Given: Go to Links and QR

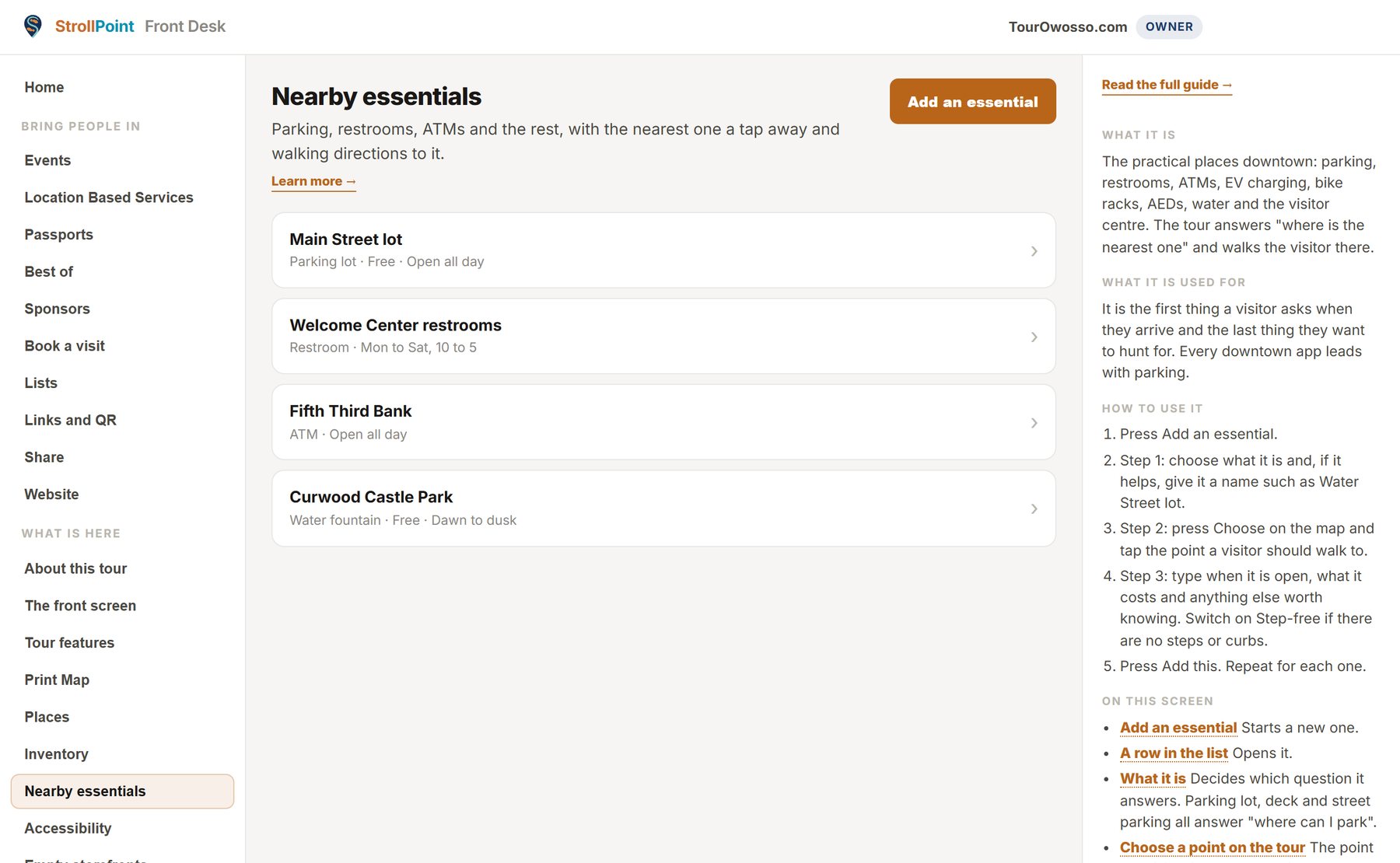Looking at the screenshot, I should [122, 420].
